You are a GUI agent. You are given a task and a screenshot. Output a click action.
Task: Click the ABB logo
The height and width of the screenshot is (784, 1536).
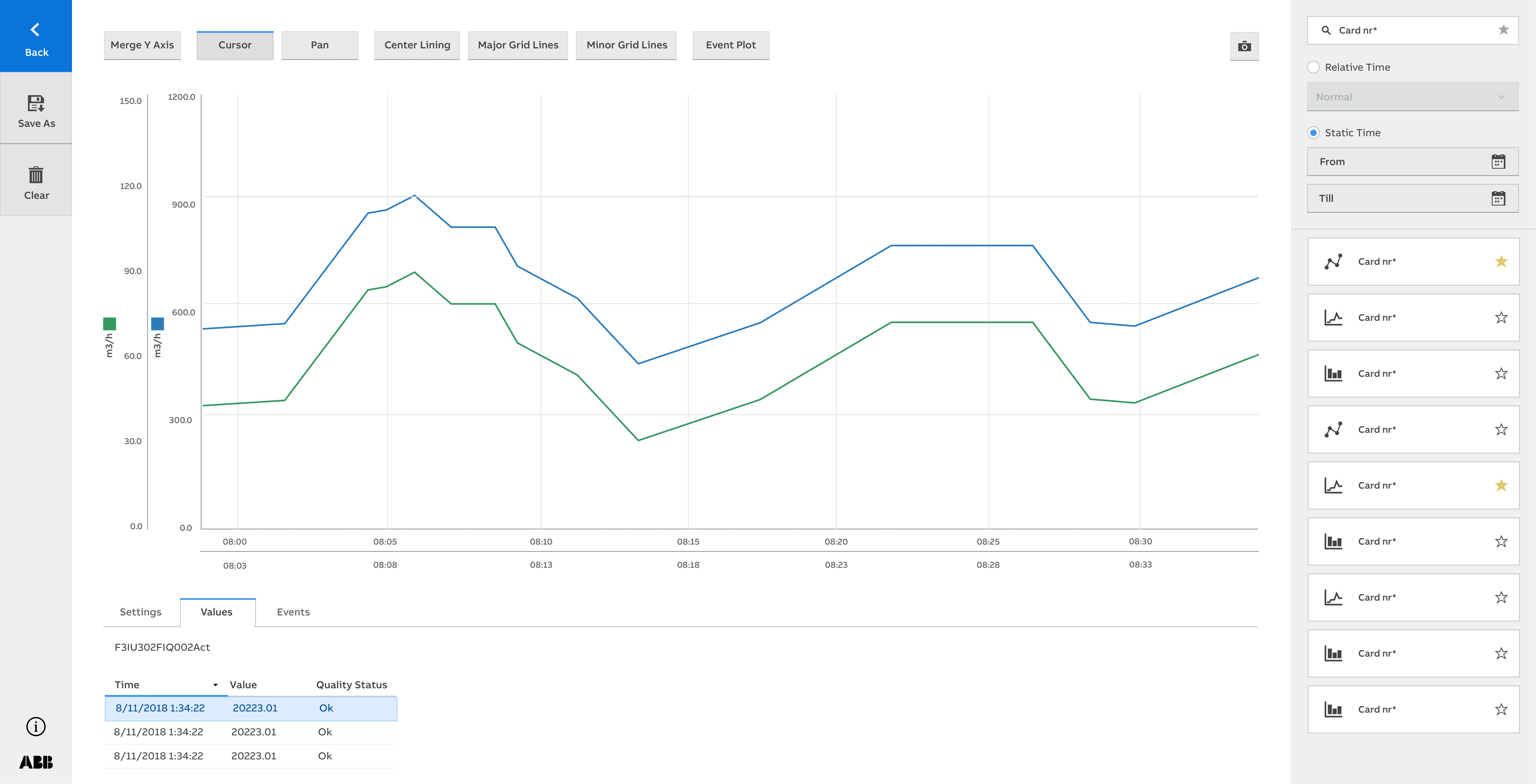point(36,762)
